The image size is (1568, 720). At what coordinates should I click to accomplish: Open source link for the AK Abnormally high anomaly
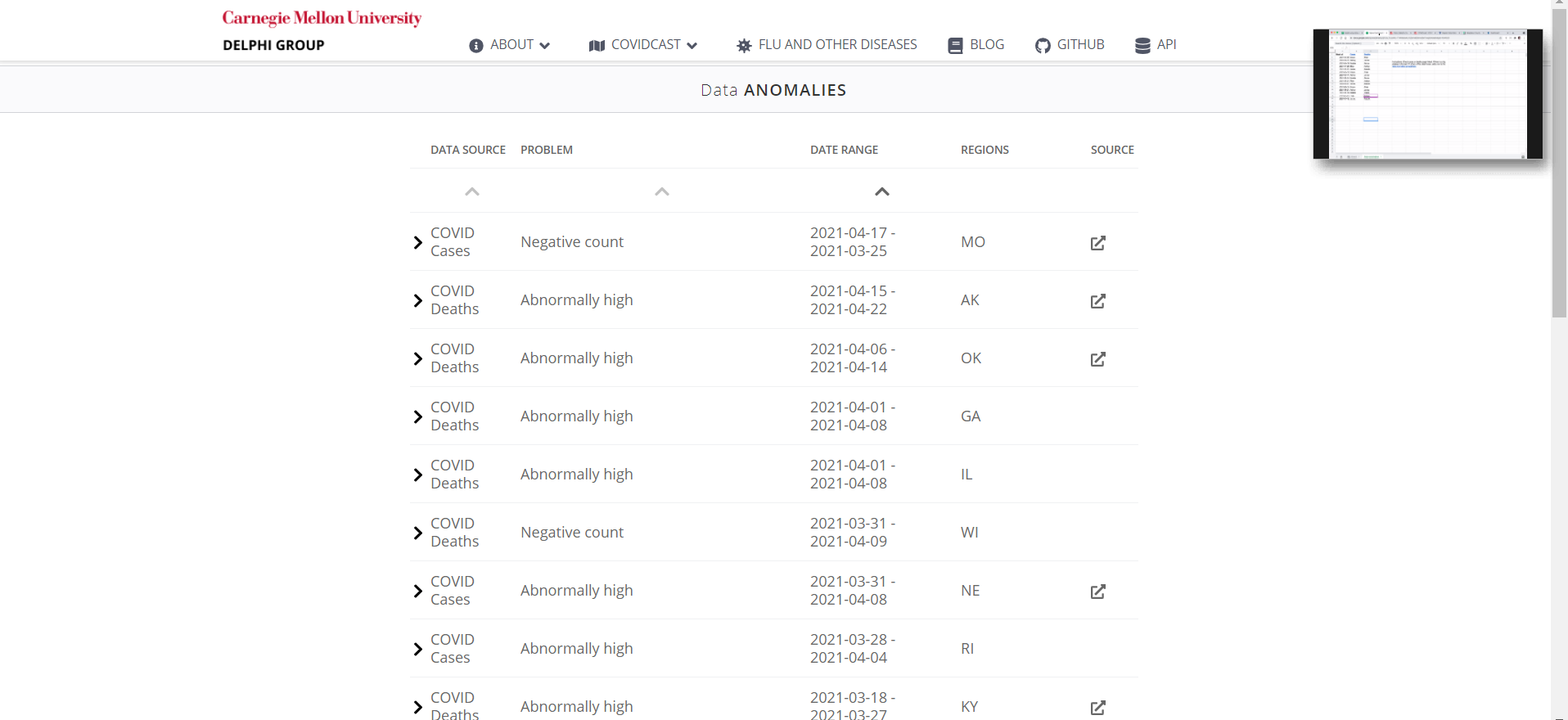click(x=1098, y=300)
